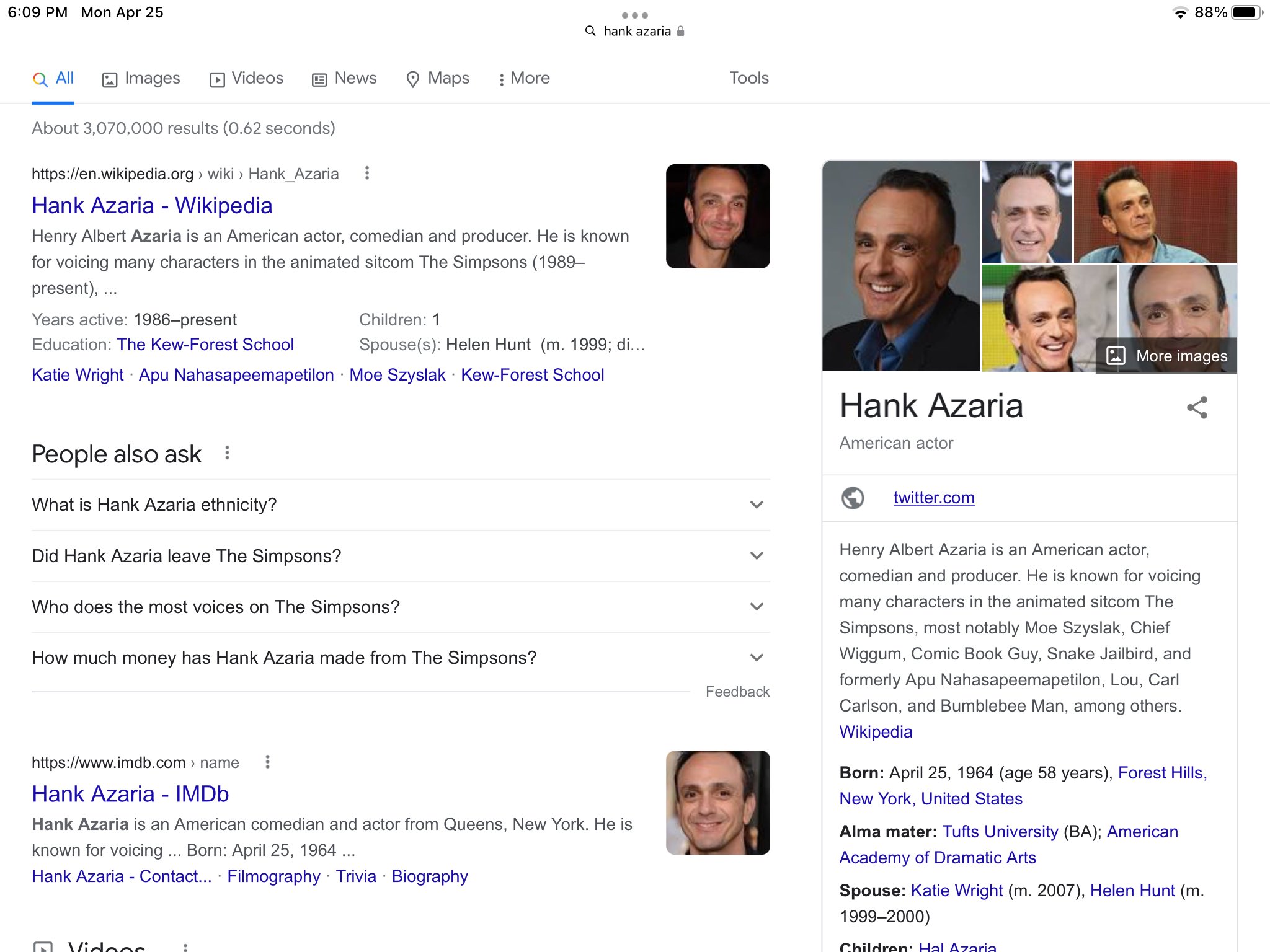The width and height of the screenshot is (1270, 952).
Task: Switch to Images tab
Action: pyautogui.click(x=141, y=79)
